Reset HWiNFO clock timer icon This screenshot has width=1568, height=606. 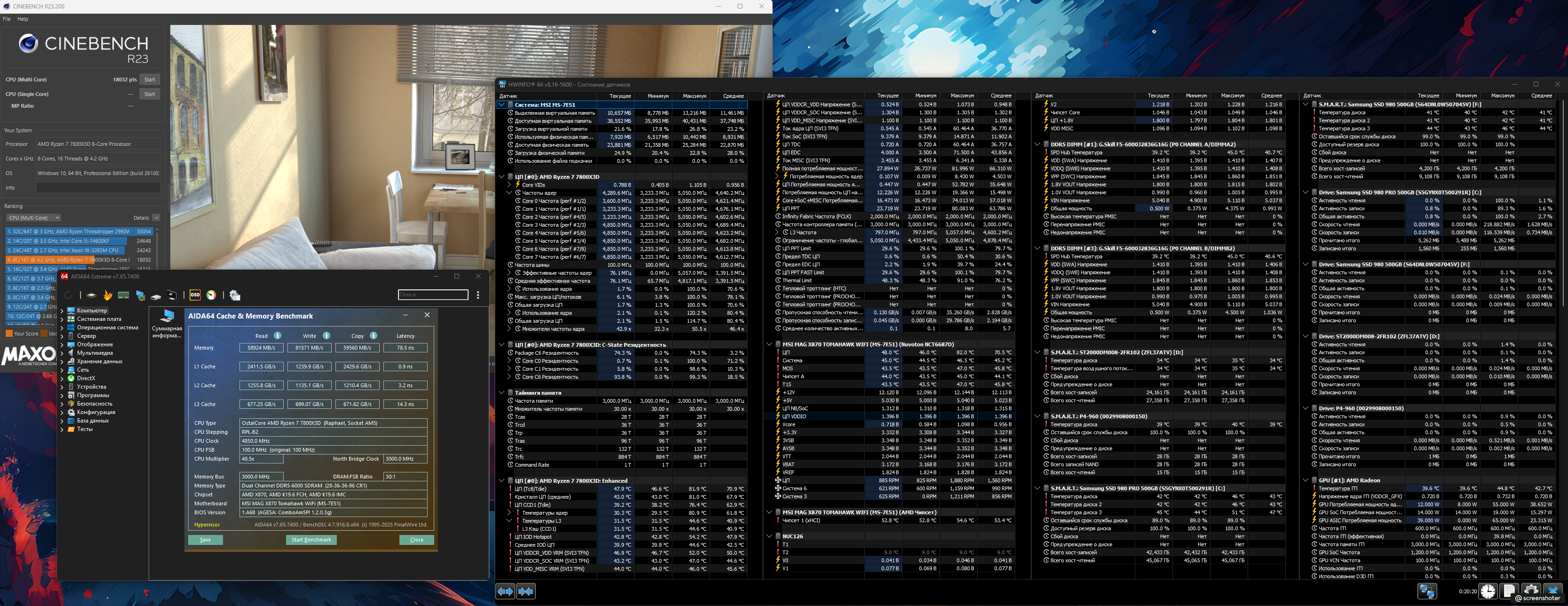[x=1488, y=591]
